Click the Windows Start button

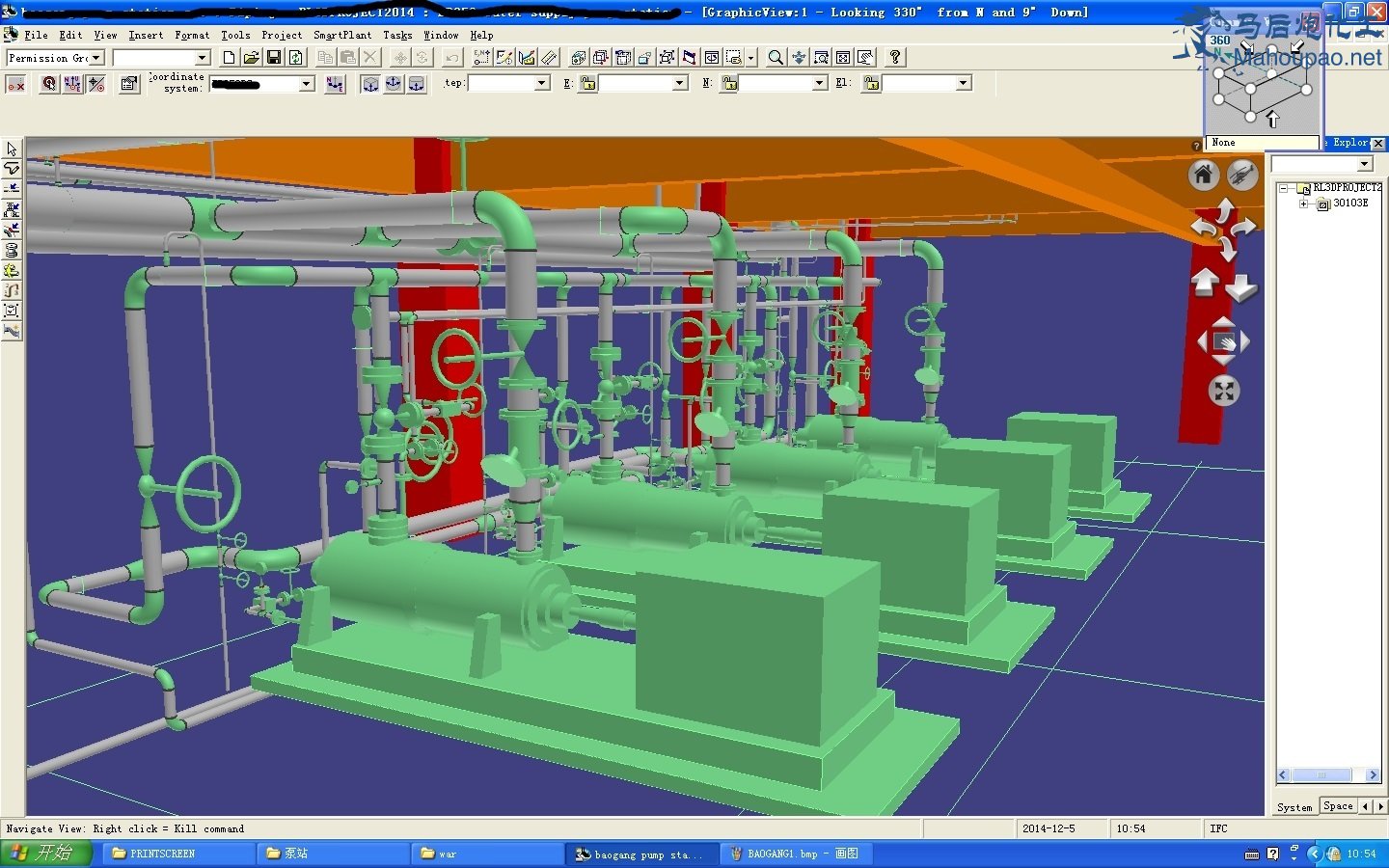coord(46,854)
